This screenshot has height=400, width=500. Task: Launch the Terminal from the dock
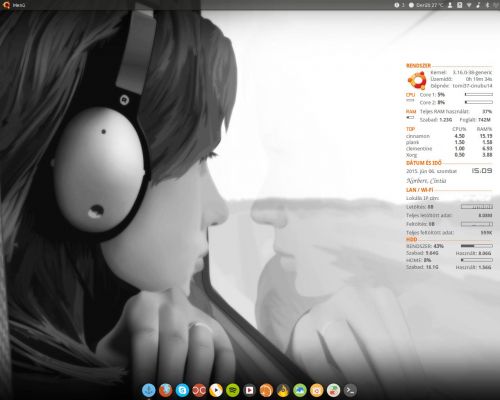(x=350, y=390)
